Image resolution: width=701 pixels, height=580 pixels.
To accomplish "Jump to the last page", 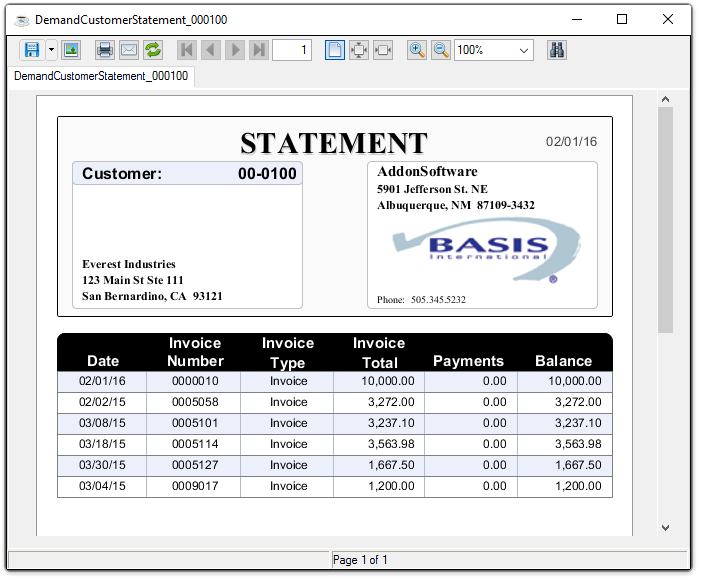I will click(259, 50).
